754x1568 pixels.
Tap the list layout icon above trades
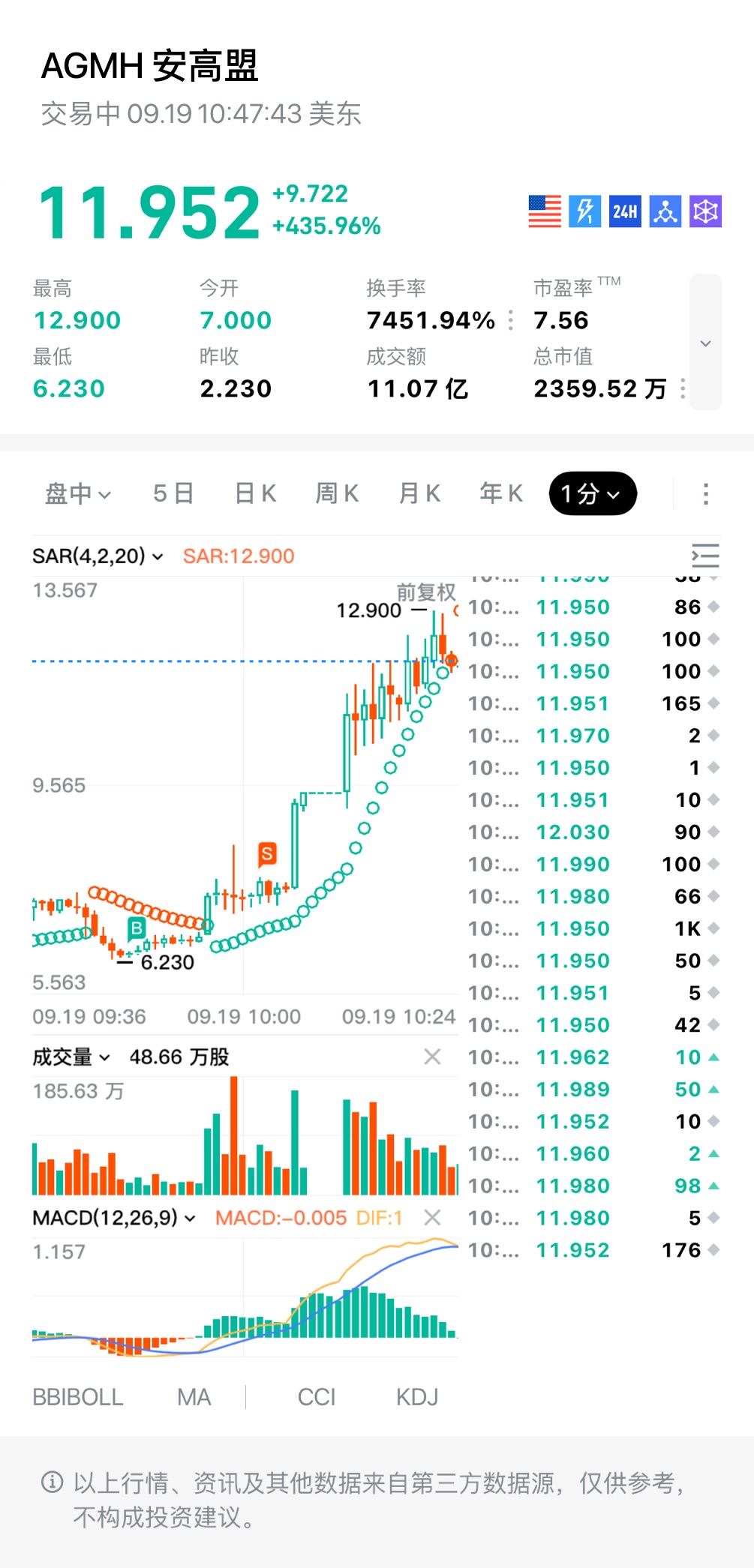tap(705, 556)
